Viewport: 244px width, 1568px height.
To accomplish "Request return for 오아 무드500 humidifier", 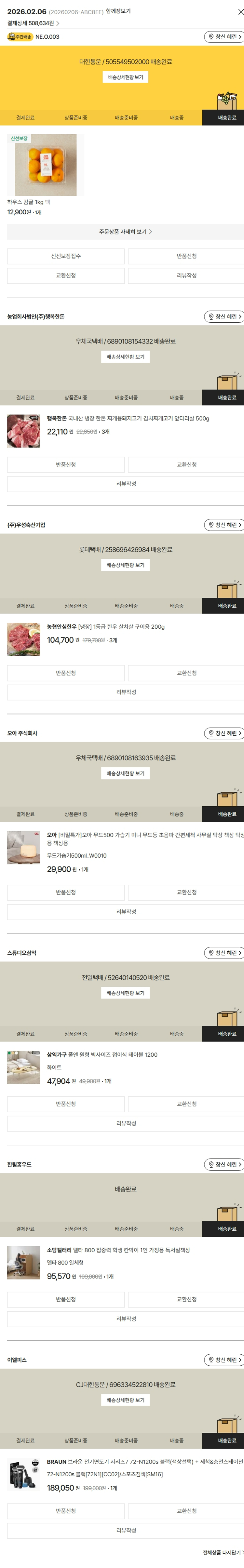I will coord(66,892).
